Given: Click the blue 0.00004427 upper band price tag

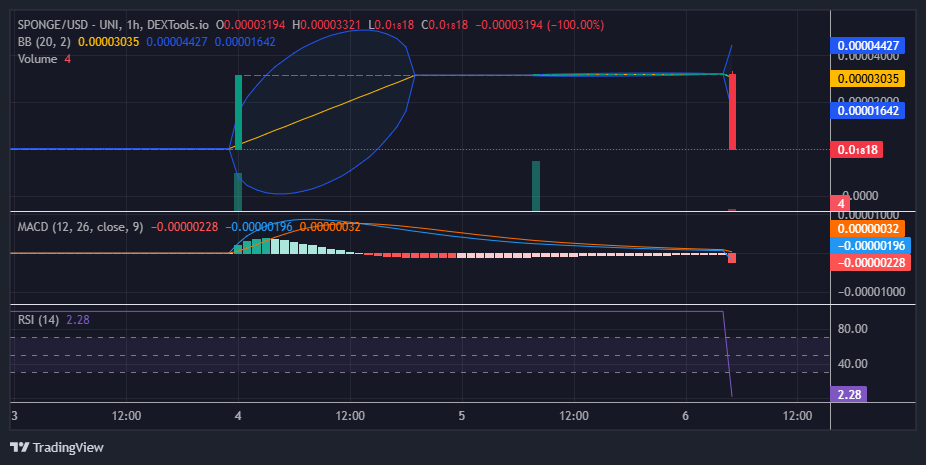Looking at the screenshot, I should coord(868,45).
